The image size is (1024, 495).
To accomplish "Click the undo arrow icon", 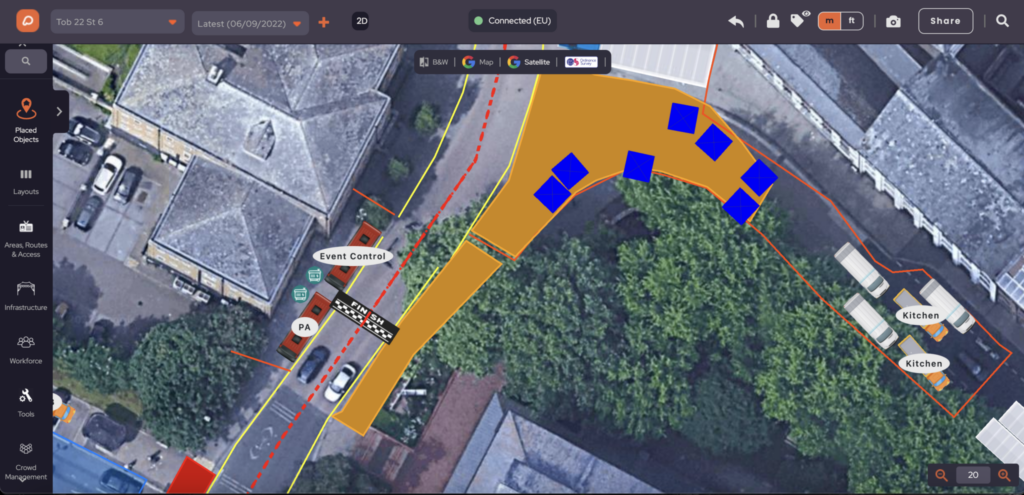I will click(x=736, y=21).
